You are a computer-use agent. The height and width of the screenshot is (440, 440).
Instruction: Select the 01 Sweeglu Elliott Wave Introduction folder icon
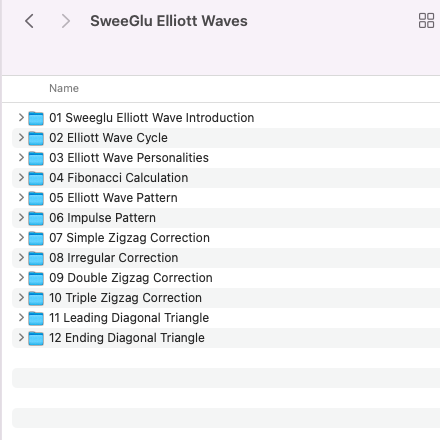coord(36,118)
